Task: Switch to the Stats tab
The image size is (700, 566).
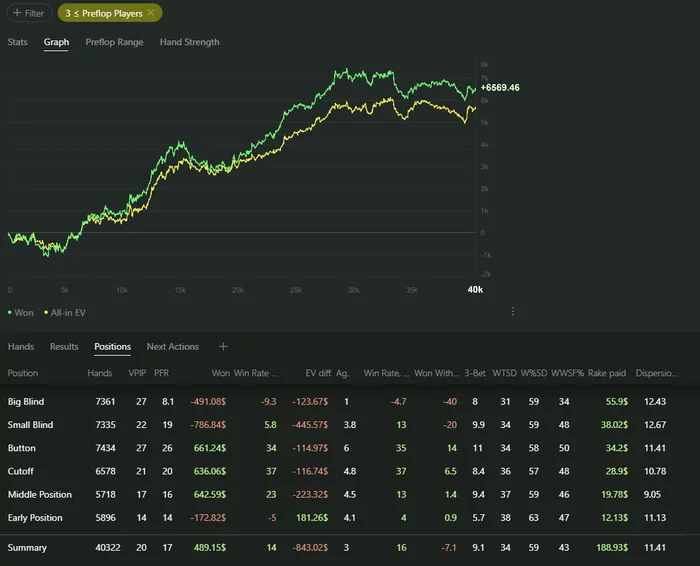Action: pyautogui.click(x=17, y=42)
